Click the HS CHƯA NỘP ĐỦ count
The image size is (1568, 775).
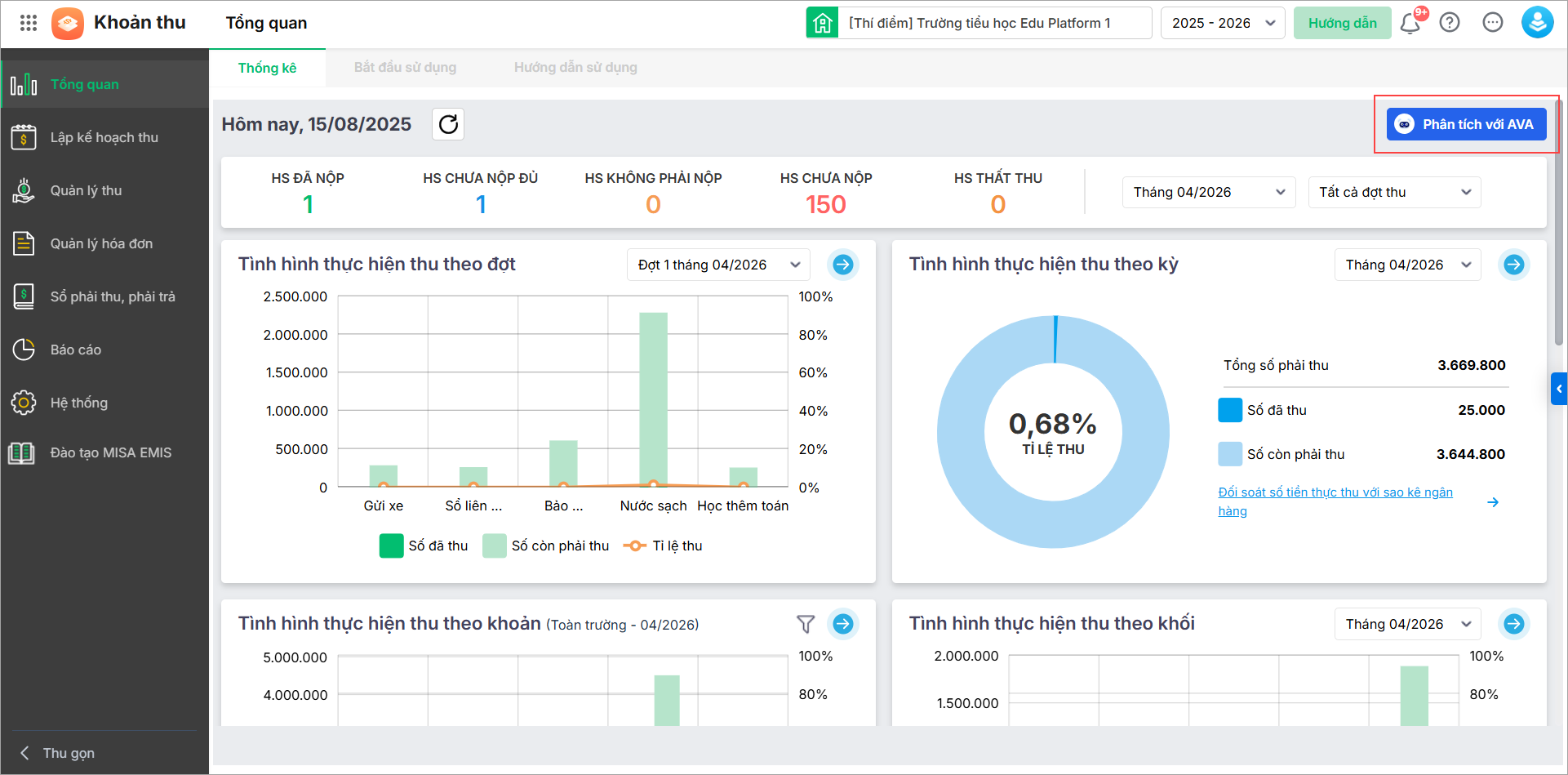[x=481, y=204]
